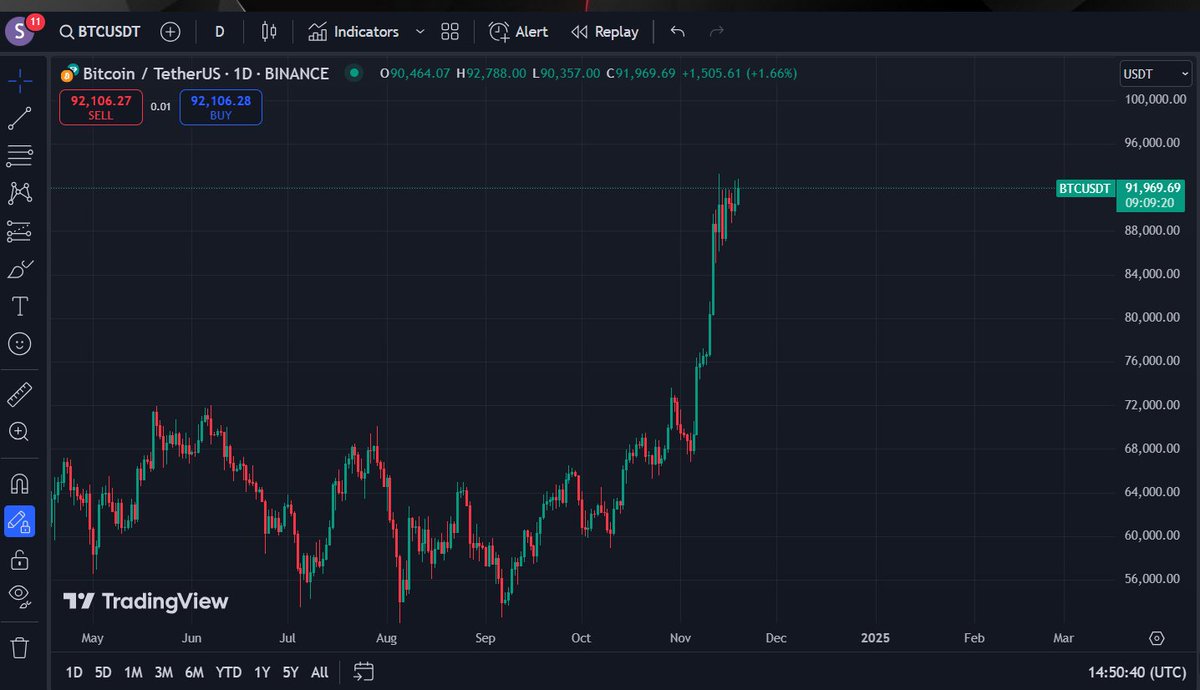Viewport: 1200px width, 690px height.
Task: Open BTCUSDT symbol search
Action: pos(99,32)
